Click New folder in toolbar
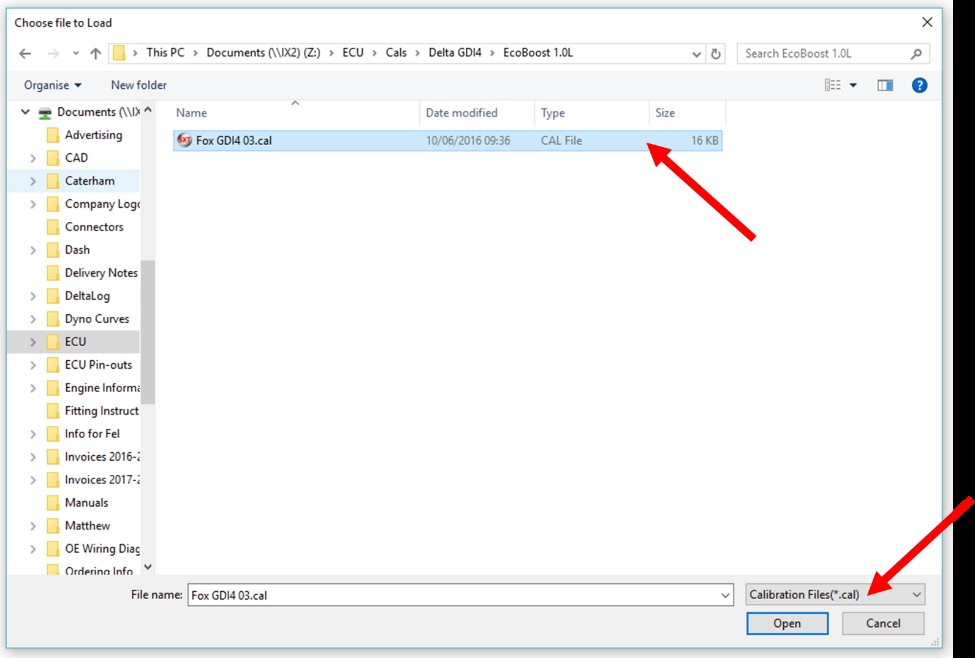The image size is (975, 658). (139, 86)
